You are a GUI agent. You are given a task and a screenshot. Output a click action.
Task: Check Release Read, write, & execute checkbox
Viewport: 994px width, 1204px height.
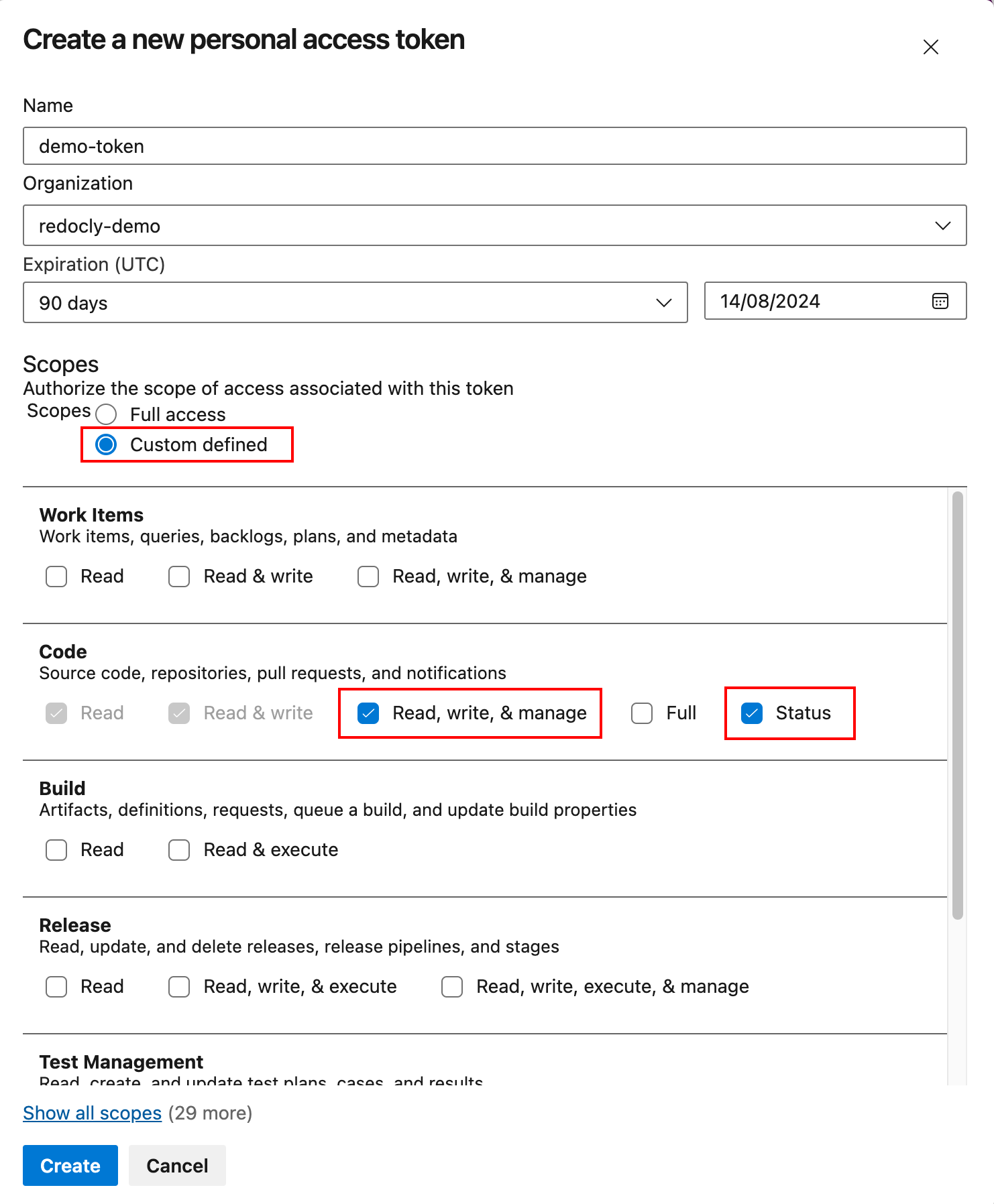179,987
